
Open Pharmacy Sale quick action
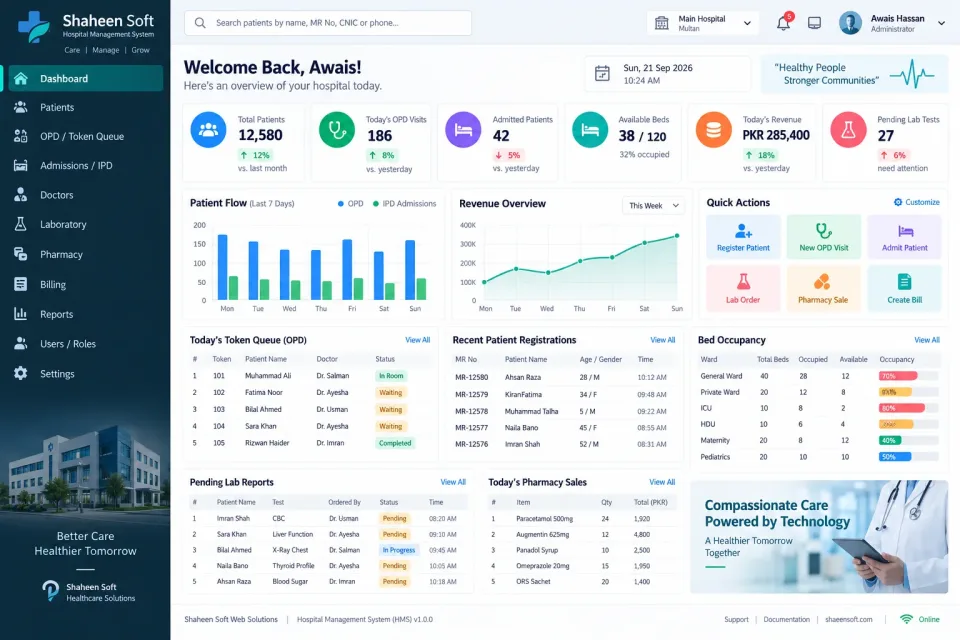[x=824, y=288]
